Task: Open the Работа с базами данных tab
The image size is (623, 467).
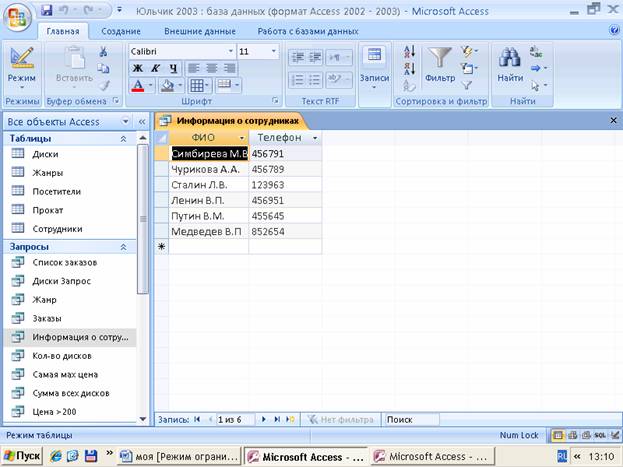Action: 308,31
